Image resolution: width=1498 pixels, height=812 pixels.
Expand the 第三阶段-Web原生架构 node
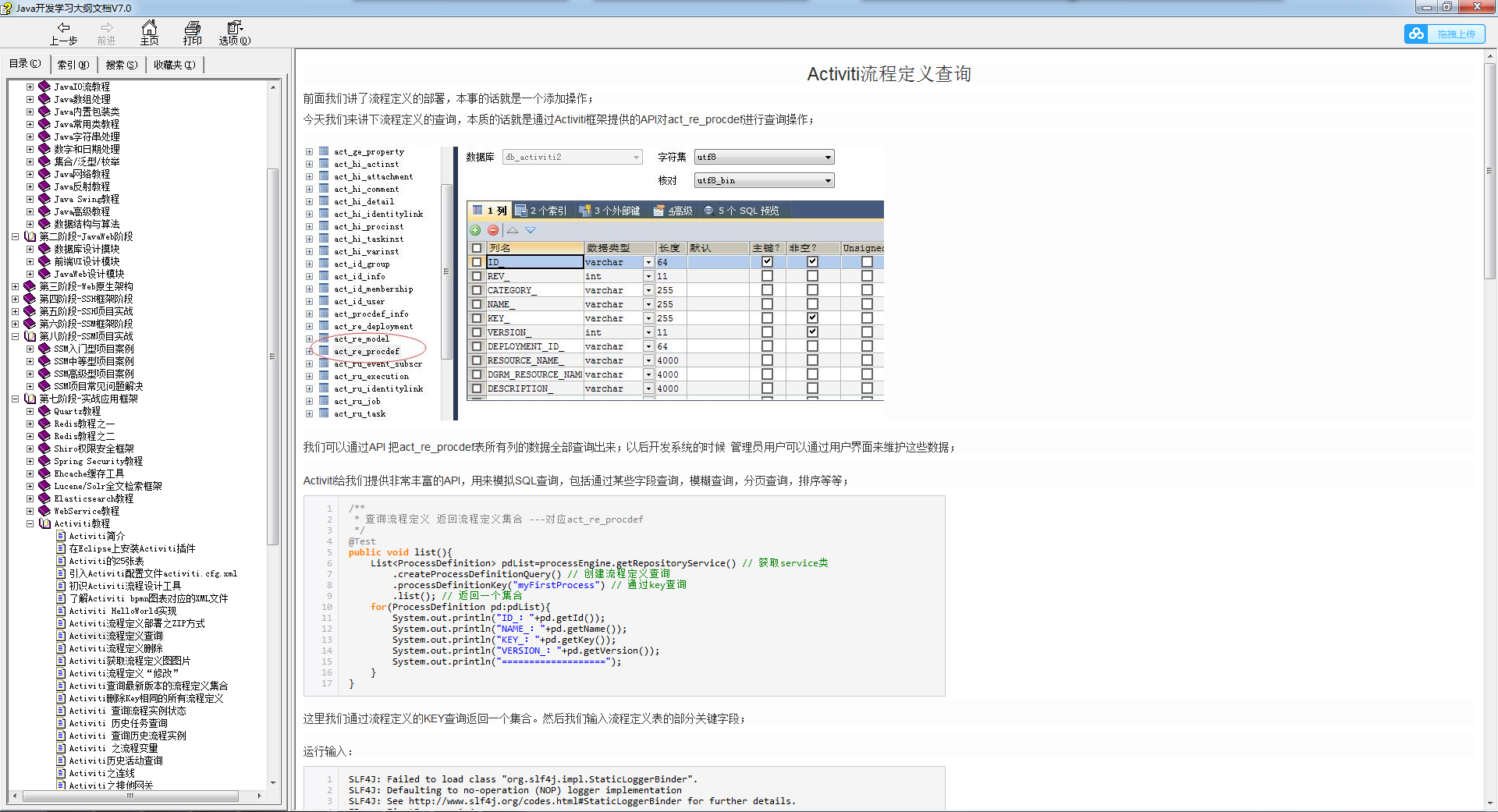(x=15, y=286)
